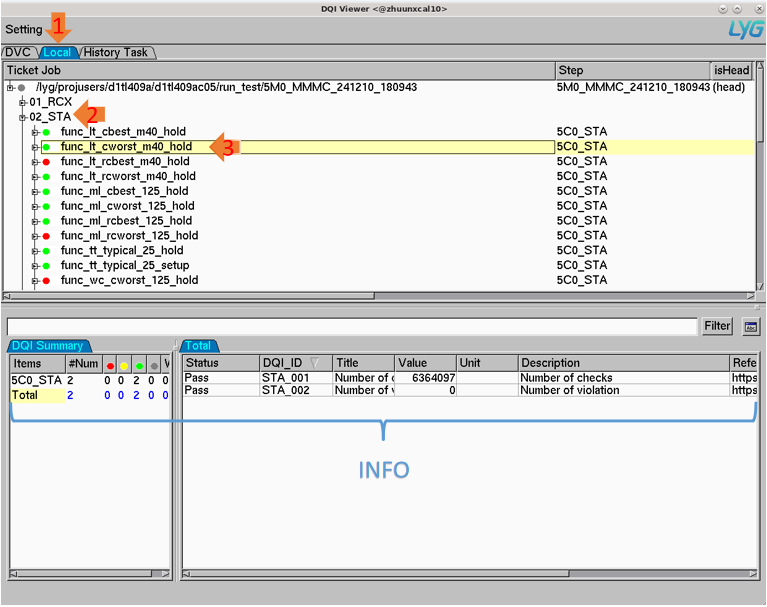Click red status dot of func_wc_cworst_125_hold
The width and height of the screenshot is (767, 607).
(x=46, y=281)
